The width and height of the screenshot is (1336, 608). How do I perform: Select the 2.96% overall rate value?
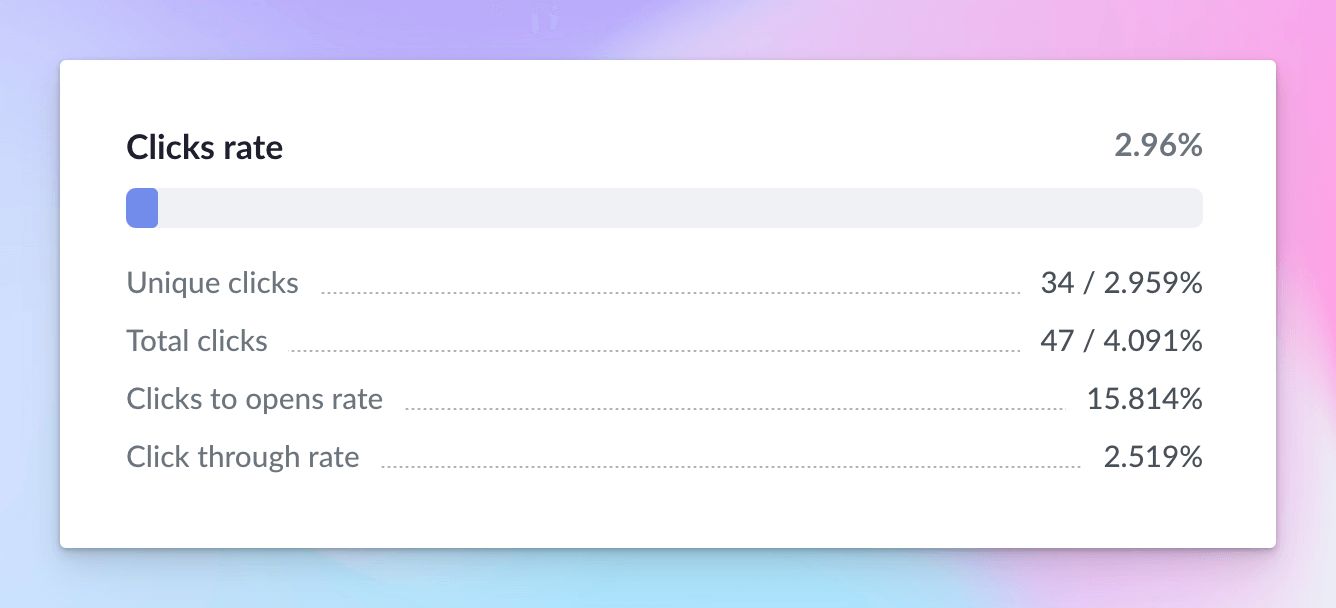(1158, 146)
